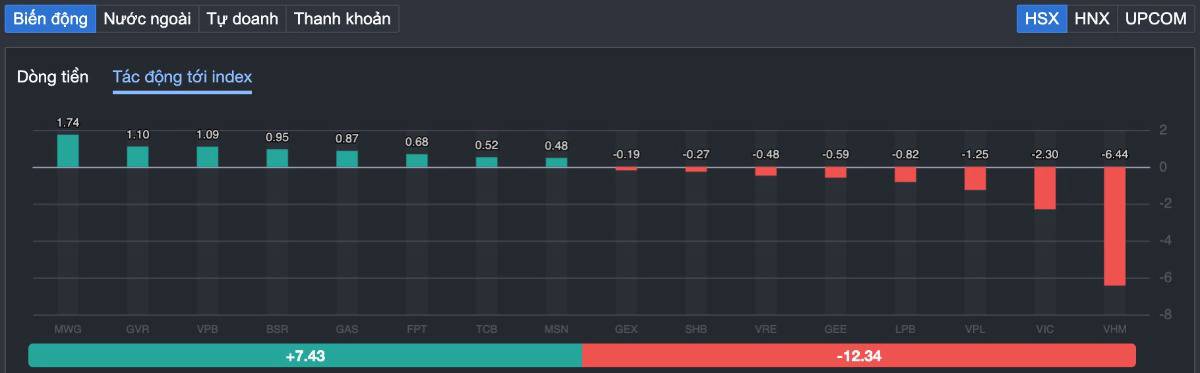
Task: Click the green +7.43 total segment
Action: click(x=305, y=356)
